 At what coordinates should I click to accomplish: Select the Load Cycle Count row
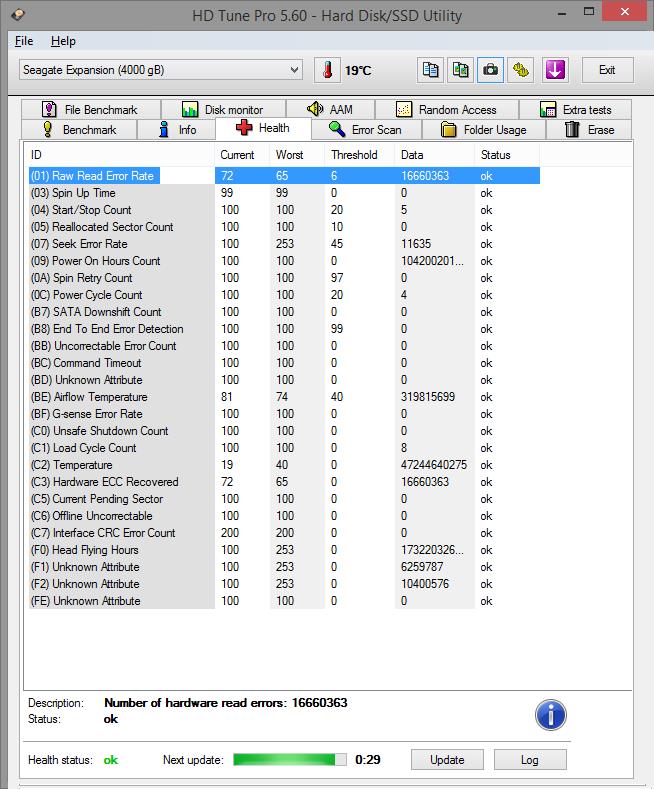coord(284,448)
